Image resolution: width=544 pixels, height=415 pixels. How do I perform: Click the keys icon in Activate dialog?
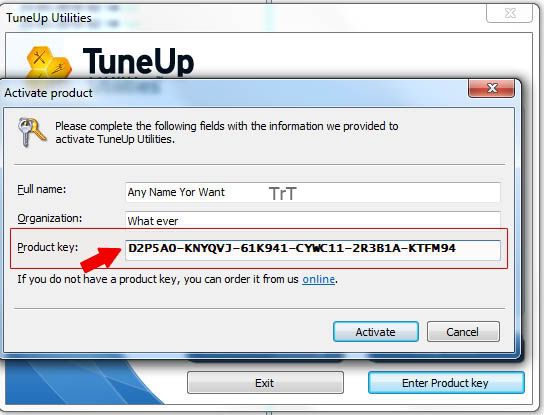[32, 132]
